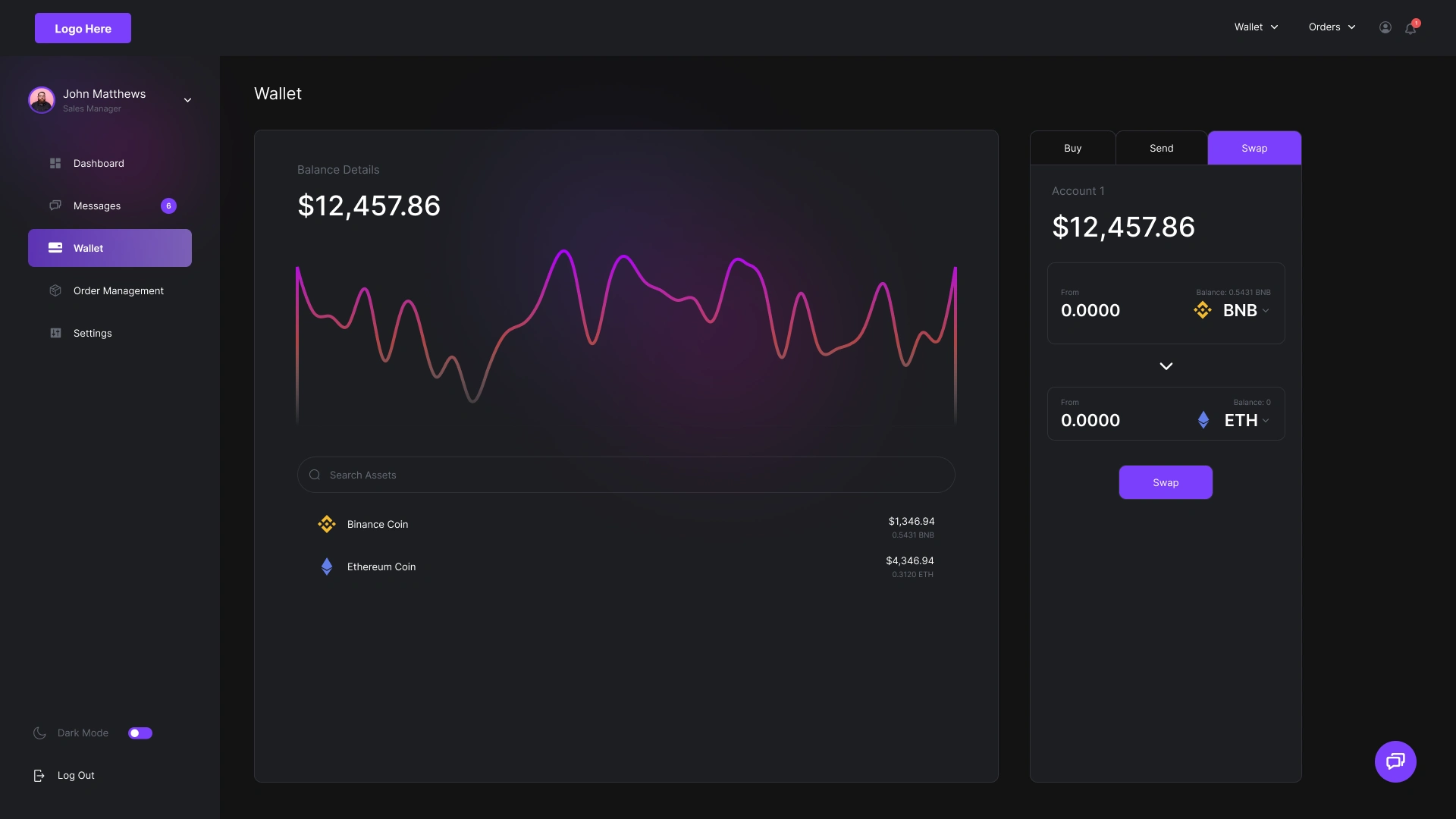This screenshot has width=1456, height=819.
Task: Click the Logo Here button
Action: [x=83, y=28]
